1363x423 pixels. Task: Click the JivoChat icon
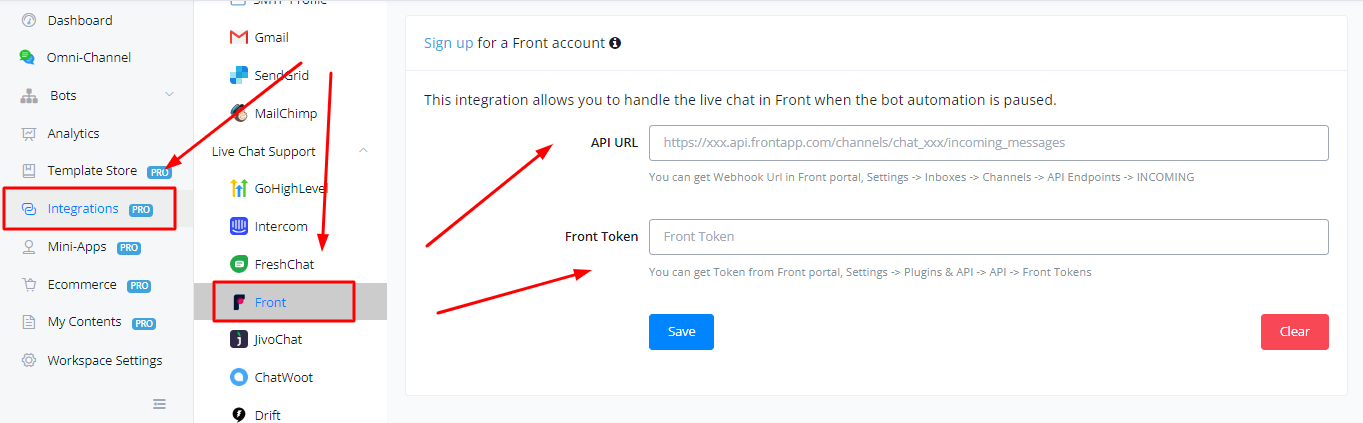pyautogui.click(x=238, y=339)
